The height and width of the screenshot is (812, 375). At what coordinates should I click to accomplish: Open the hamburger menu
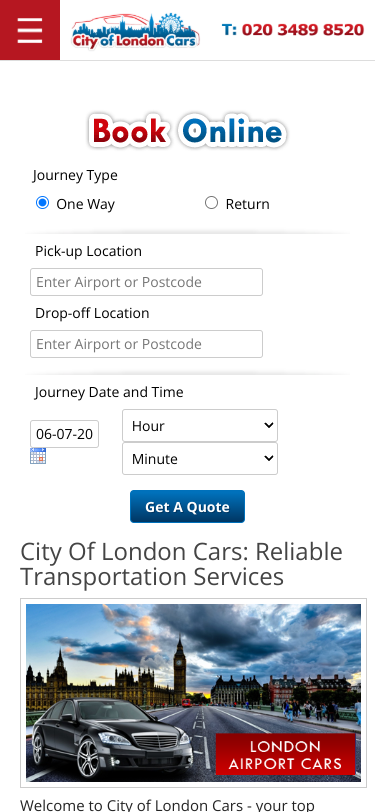coord(30,30)
